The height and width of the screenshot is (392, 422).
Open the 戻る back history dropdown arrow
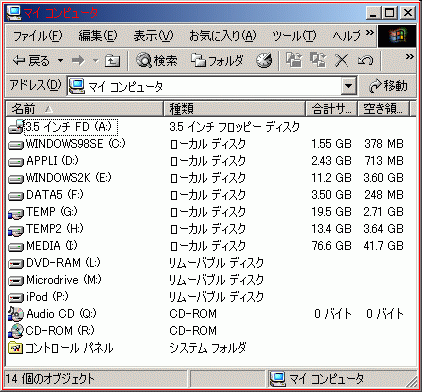60,61
